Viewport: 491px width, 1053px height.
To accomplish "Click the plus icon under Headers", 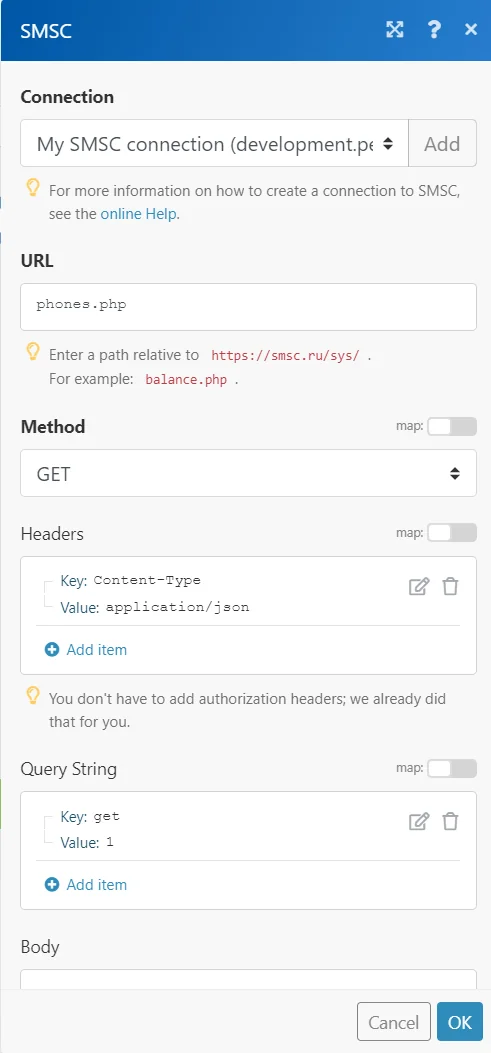I will [x=52, y=649].
